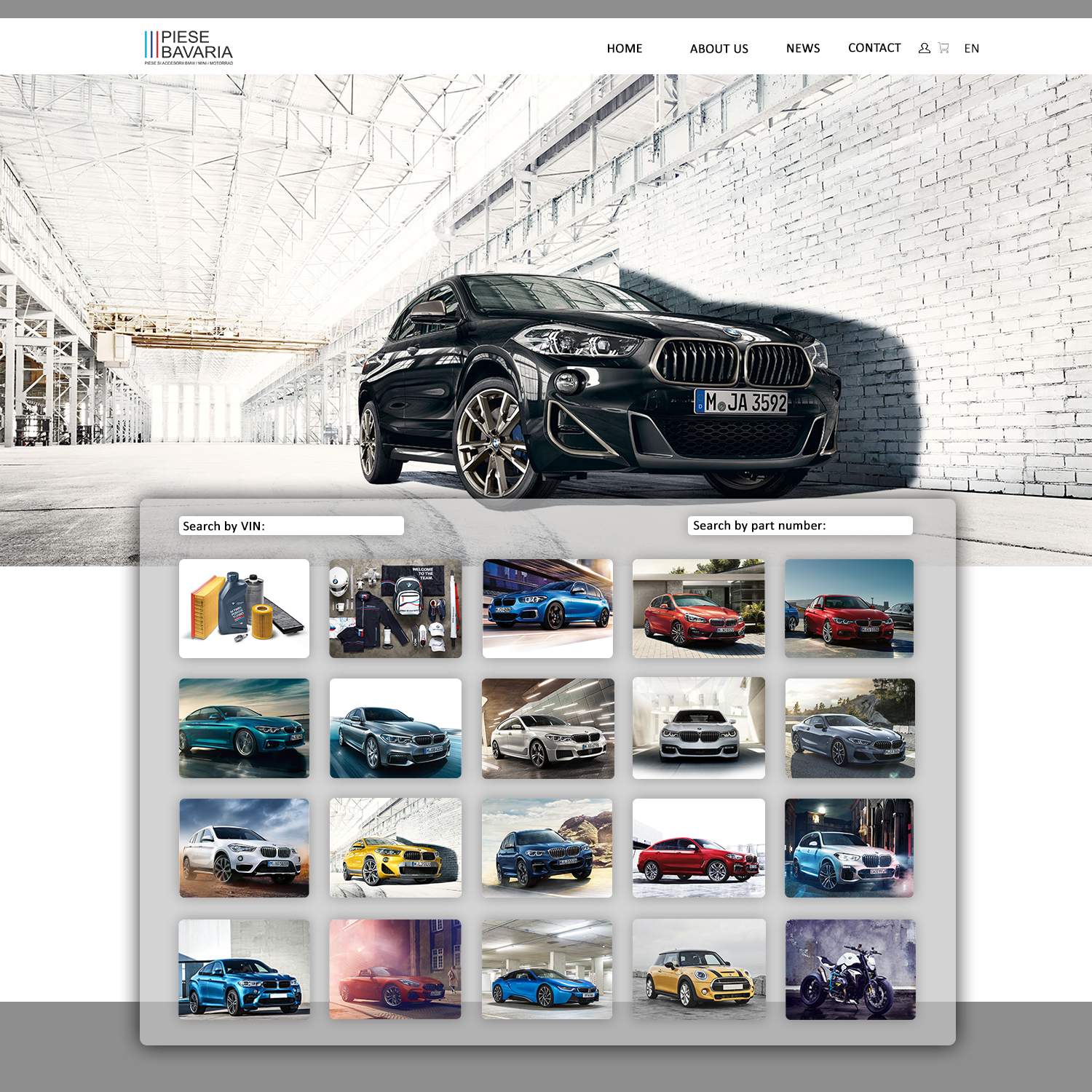Open the ABOUT US page
The image size is (1092, 1092).
pyautogui.click(x=719, y=49)
